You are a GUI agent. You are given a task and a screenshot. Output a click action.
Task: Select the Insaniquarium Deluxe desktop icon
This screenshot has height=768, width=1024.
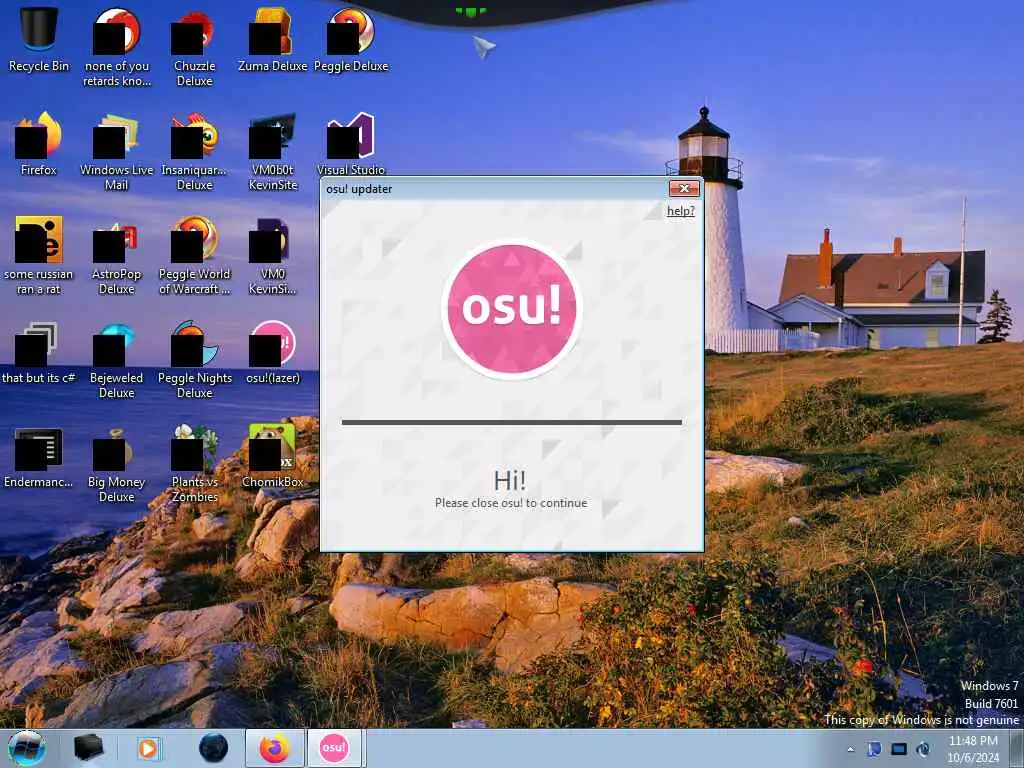coord(194,152)
